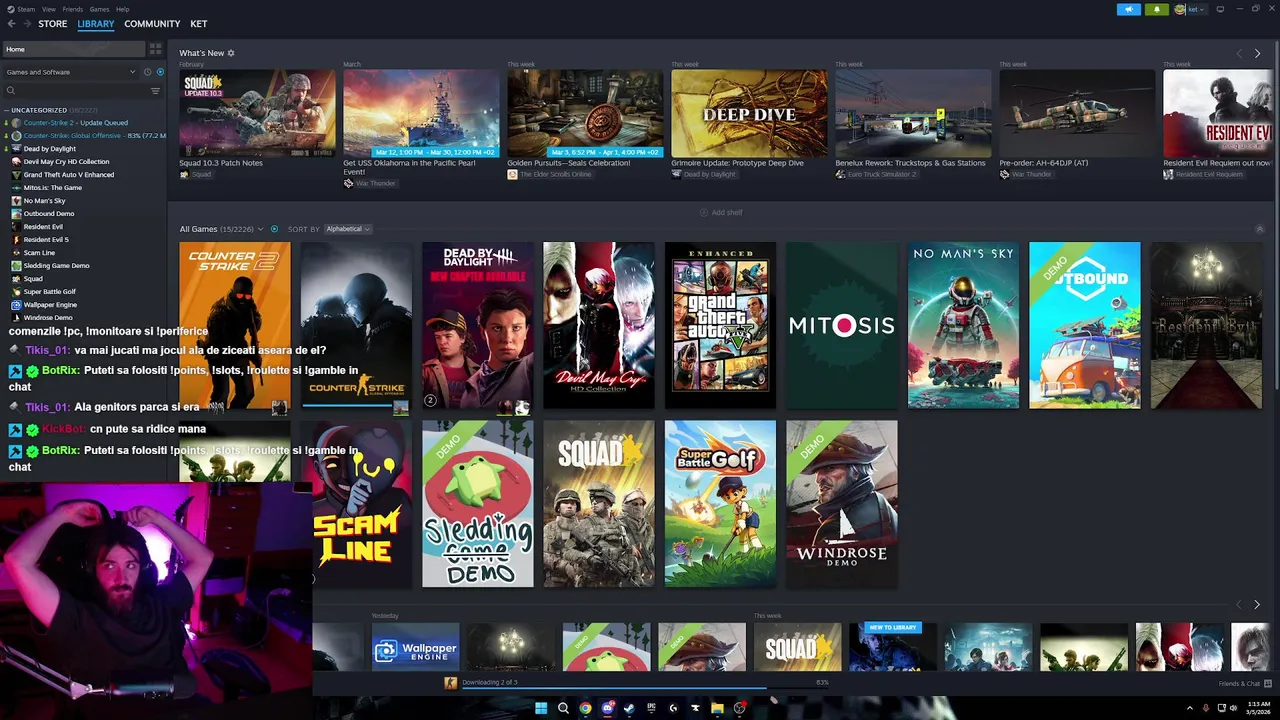This screenshot has width=1280, height=720.
Task: Open Discord from taskbar
Action: (x=607, y=708)
